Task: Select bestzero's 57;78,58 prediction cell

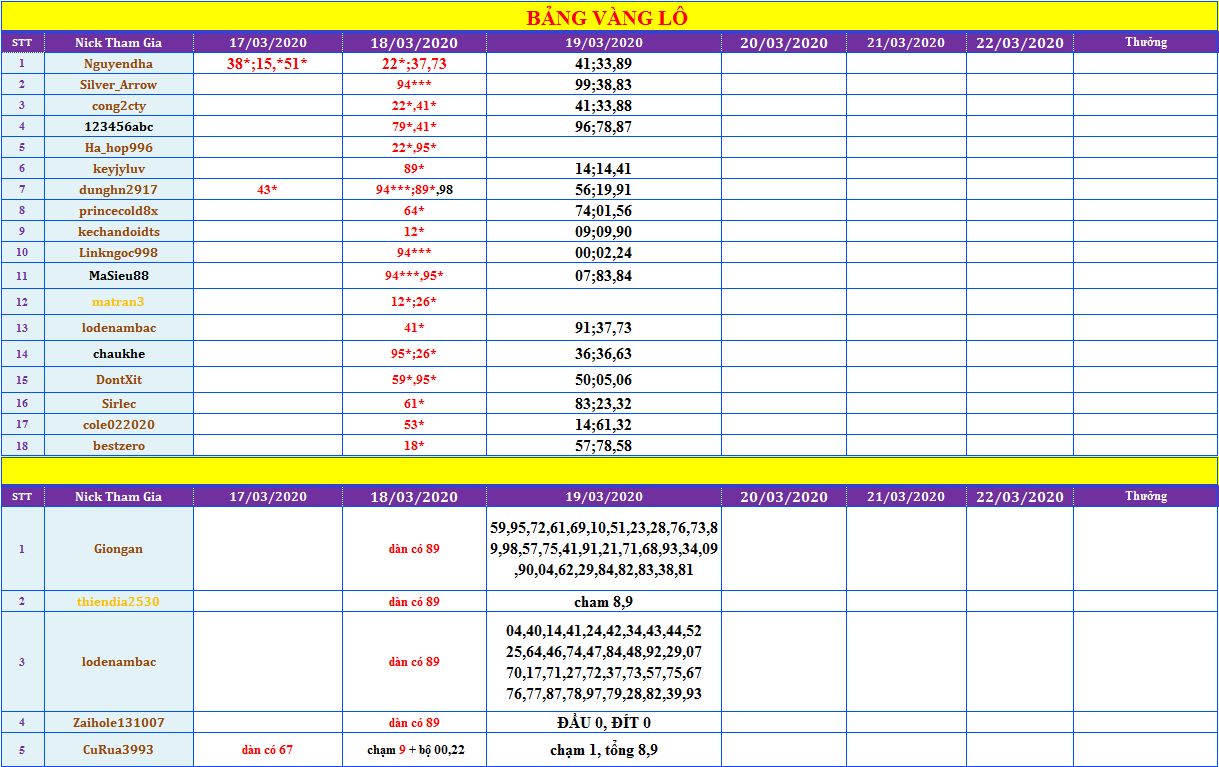Action: click(x=603, y=446)
